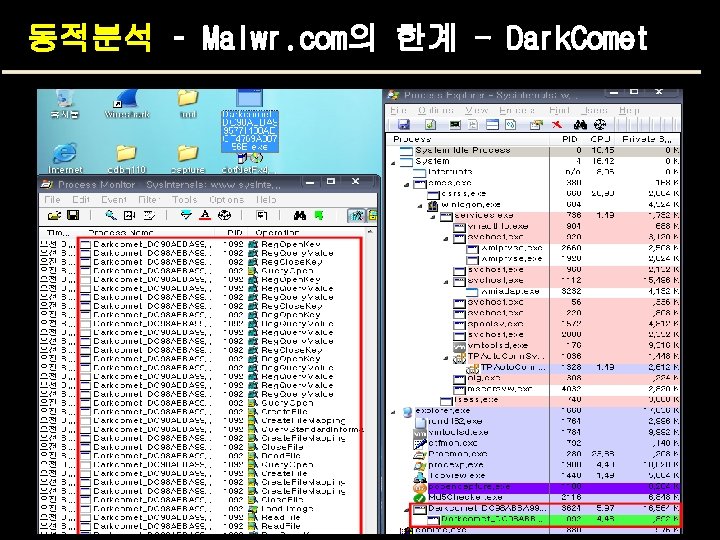The image size is (720, 540).
Task: Show the lower pane in Process Explorer
Action: tap(492, 124)
